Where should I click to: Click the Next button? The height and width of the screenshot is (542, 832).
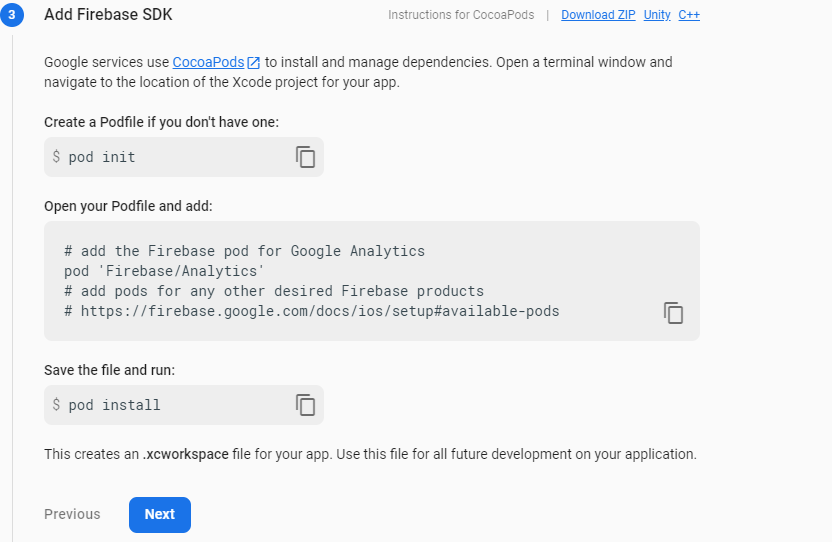pos(160,514)
